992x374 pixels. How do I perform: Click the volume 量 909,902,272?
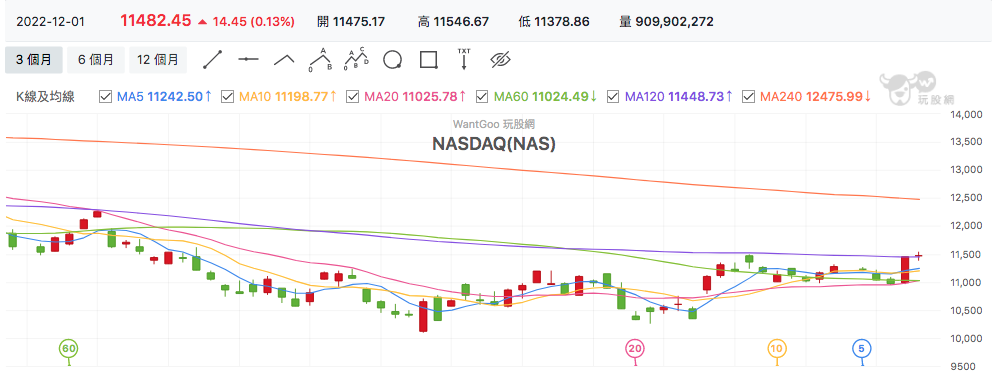666,22
